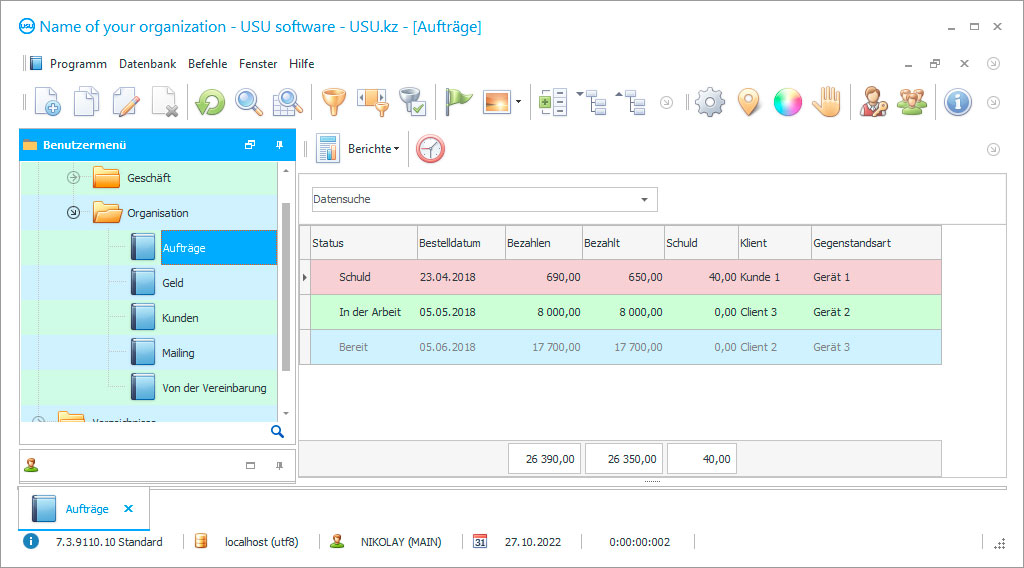Close the Aufträge bottom tab
The image size is (1024, 568).
(129, 509)
